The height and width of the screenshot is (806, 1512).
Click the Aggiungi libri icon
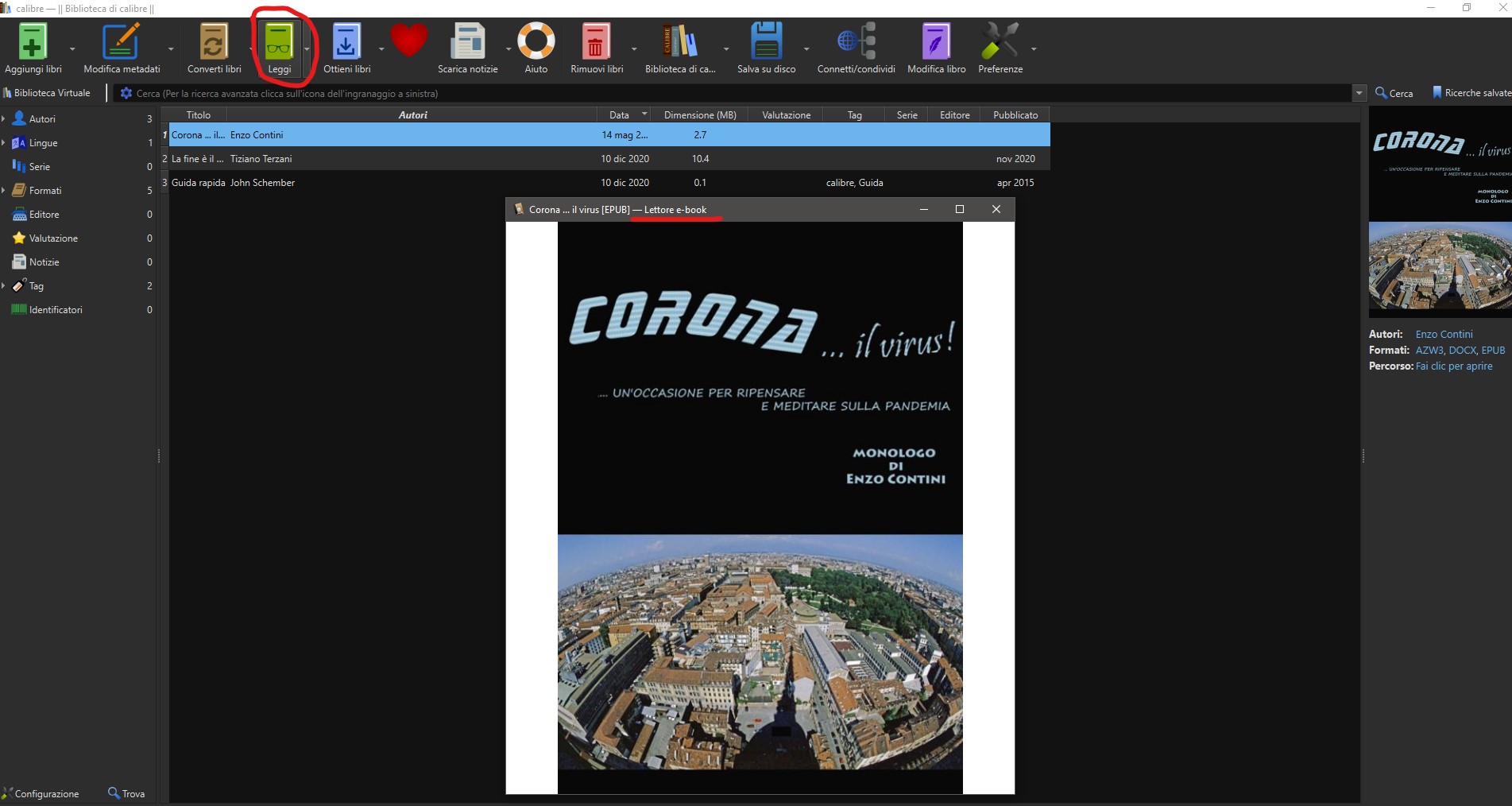33,42
